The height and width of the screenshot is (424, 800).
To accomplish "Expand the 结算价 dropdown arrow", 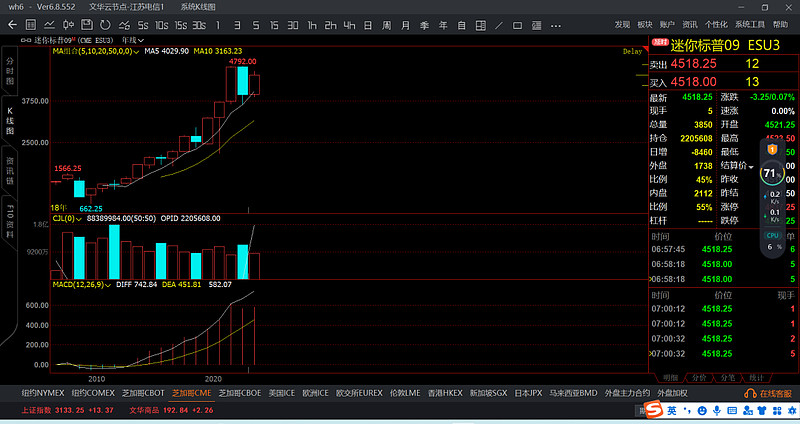I will (x=751, y=167).
